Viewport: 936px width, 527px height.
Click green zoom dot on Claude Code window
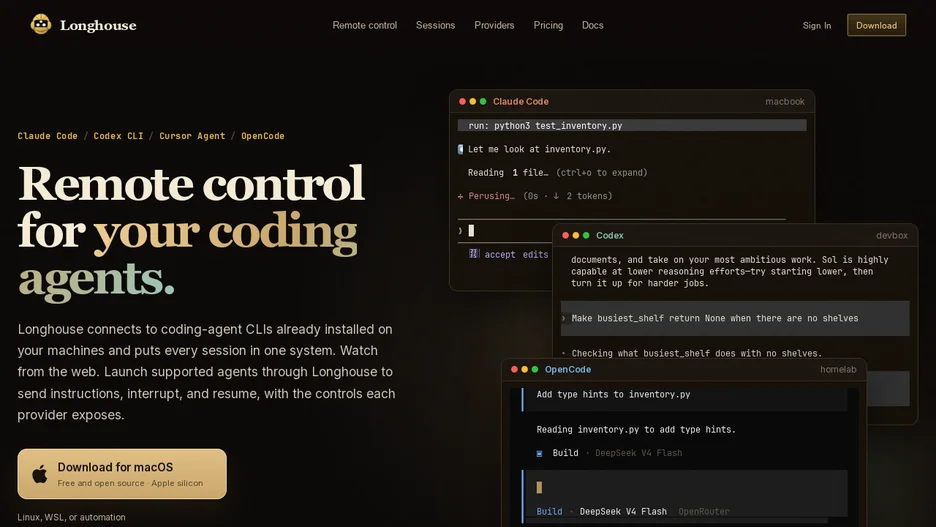[483, 101]
